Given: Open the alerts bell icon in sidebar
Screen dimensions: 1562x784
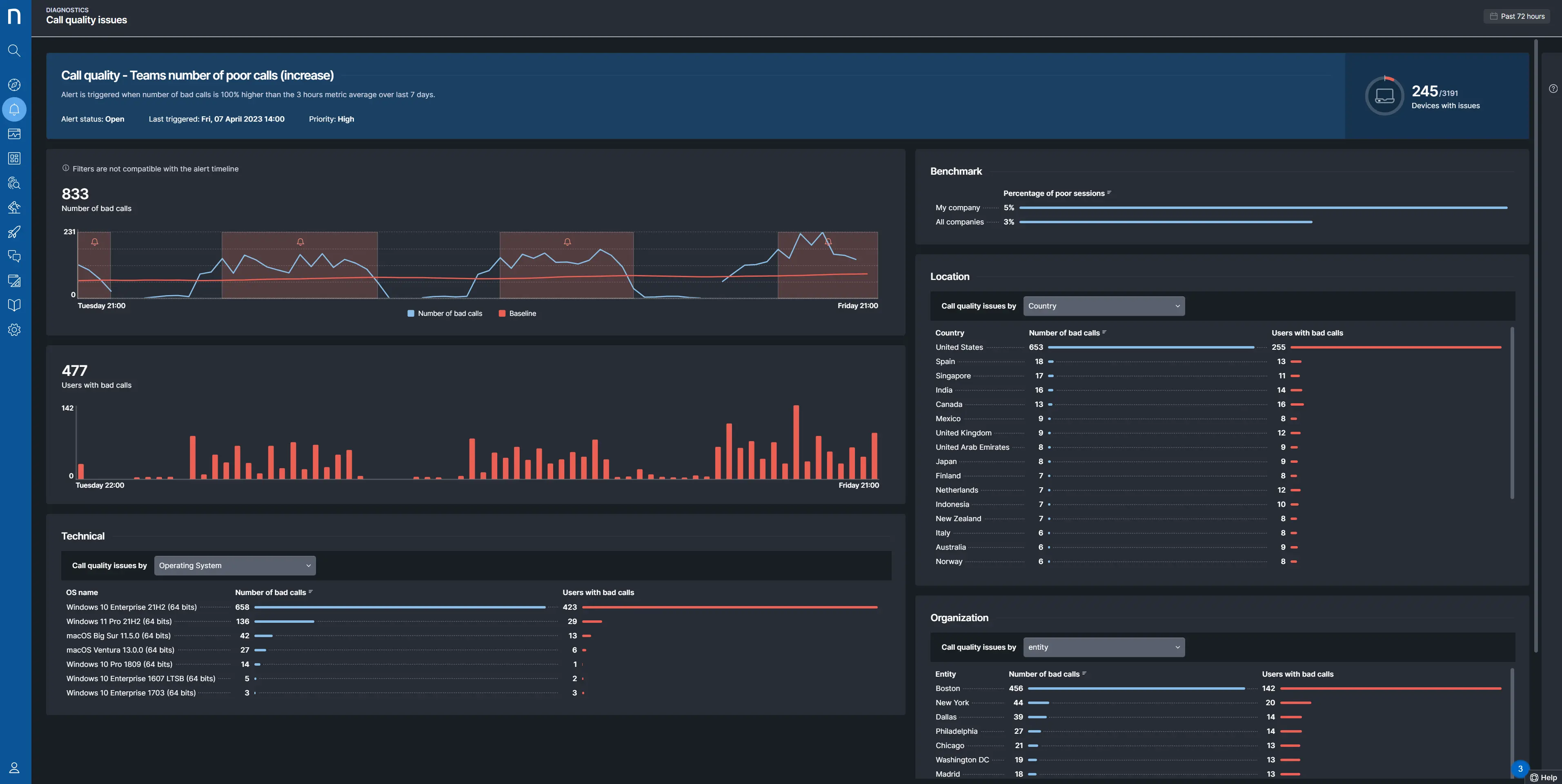Looking at the screenshot, I should click(14, 110).
